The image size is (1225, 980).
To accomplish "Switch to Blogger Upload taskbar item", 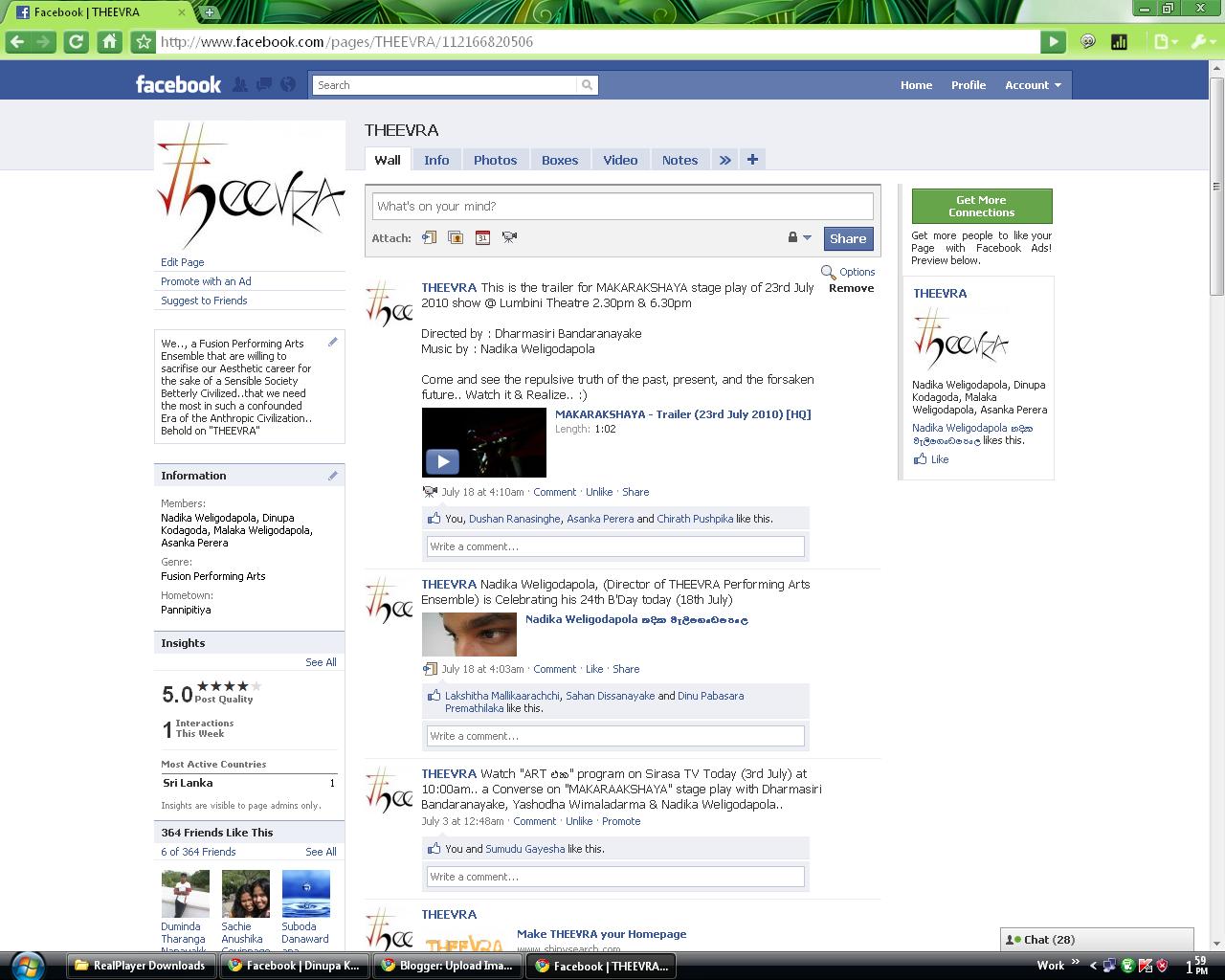I will 447,966.
